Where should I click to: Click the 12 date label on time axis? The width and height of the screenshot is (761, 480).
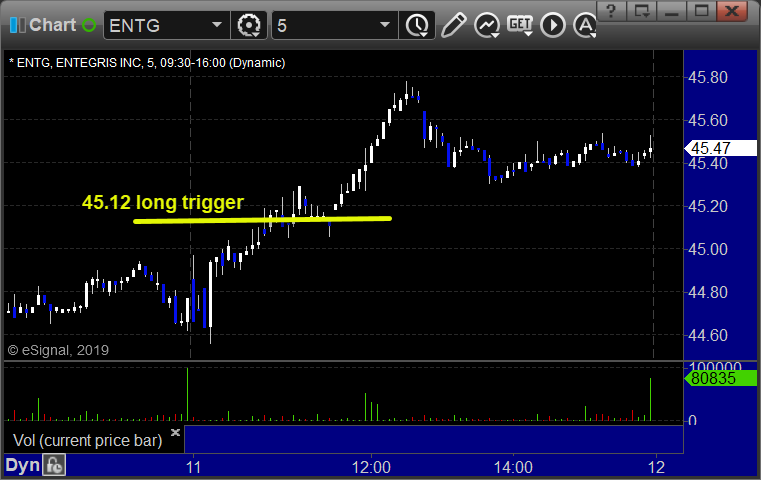point(656,467)
